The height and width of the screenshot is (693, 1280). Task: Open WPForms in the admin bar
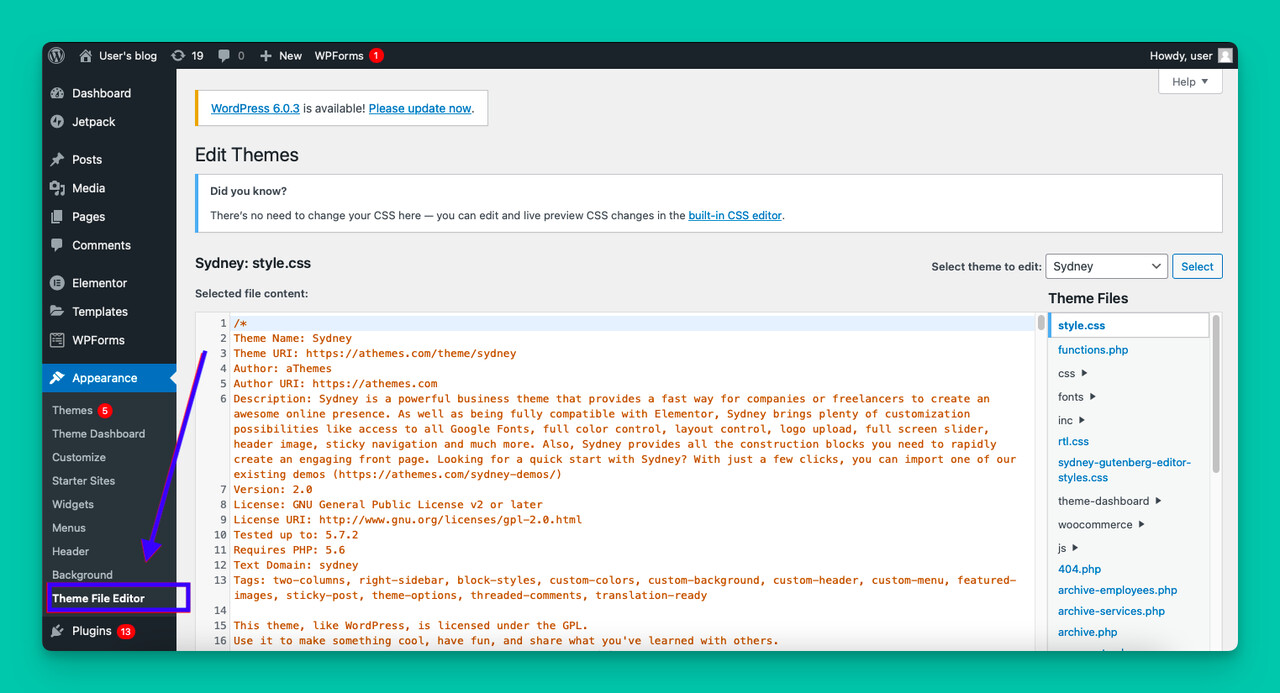[339, 56]
